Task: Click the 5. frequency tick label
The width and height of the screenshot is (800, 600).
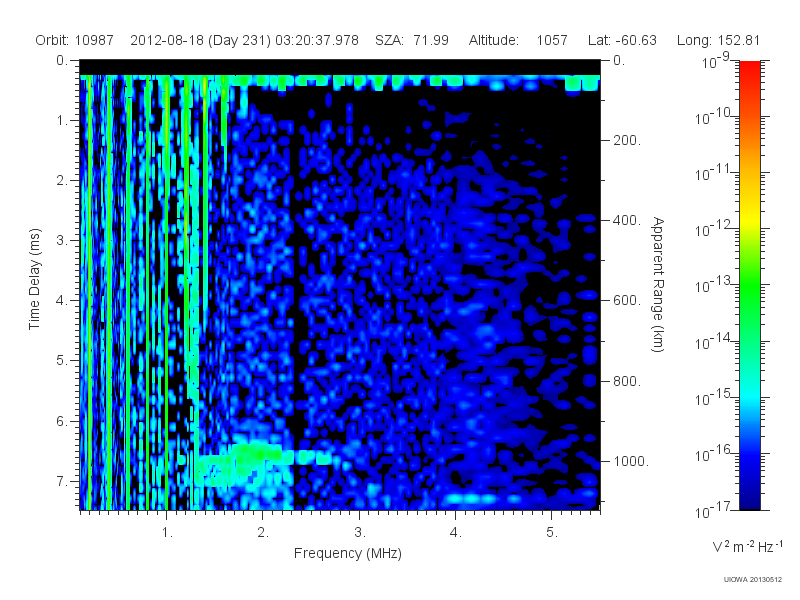Action: click(552, 533)
